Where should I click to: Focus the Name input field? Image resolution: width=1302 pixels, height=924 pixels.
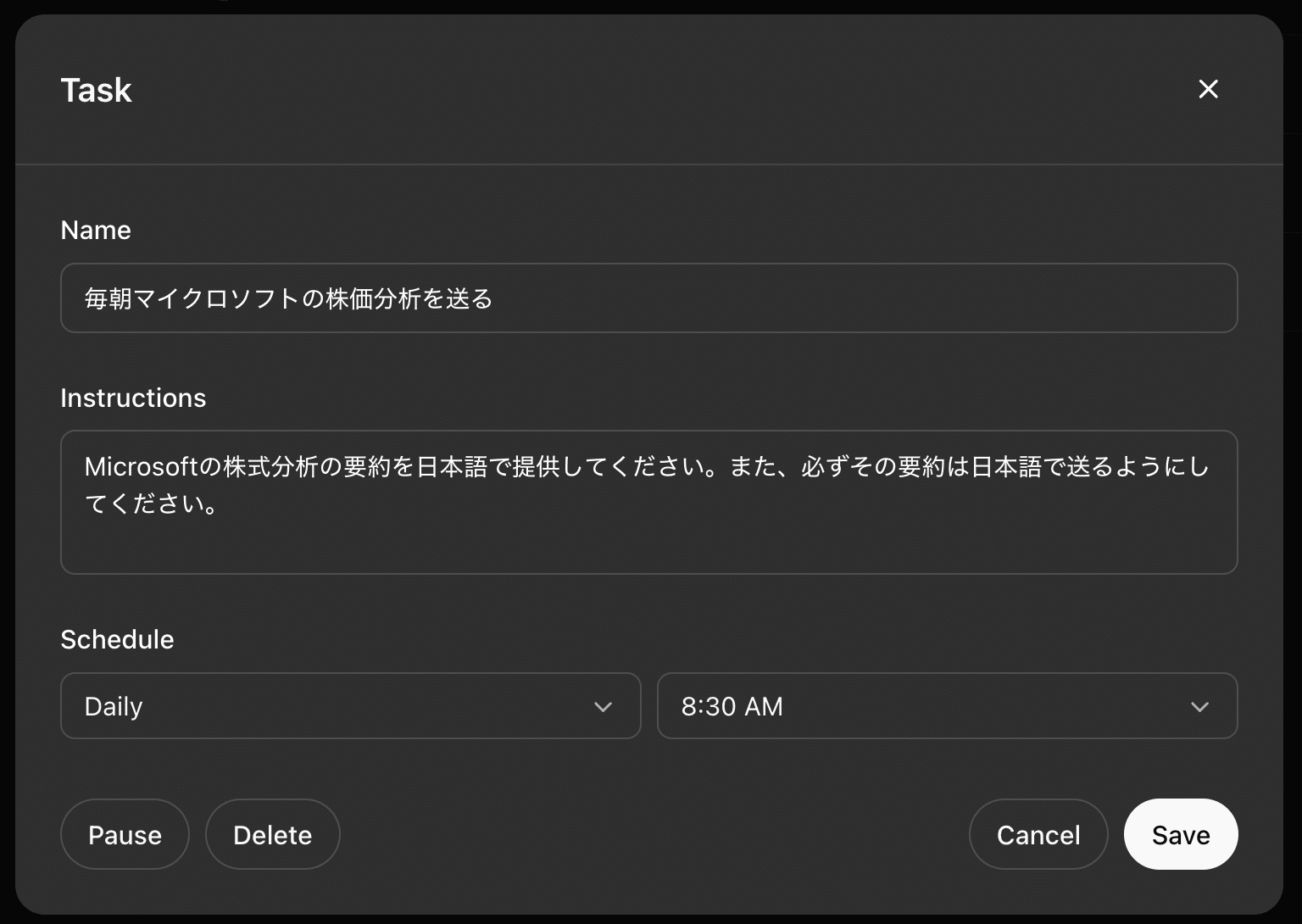click(648, 298)
